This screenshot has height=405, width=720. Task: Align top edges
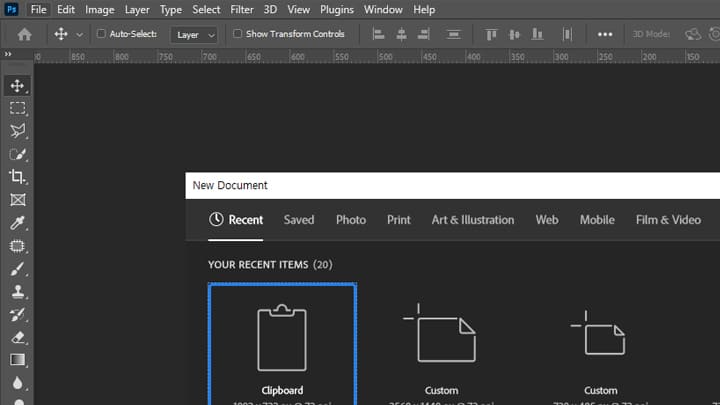491,34
